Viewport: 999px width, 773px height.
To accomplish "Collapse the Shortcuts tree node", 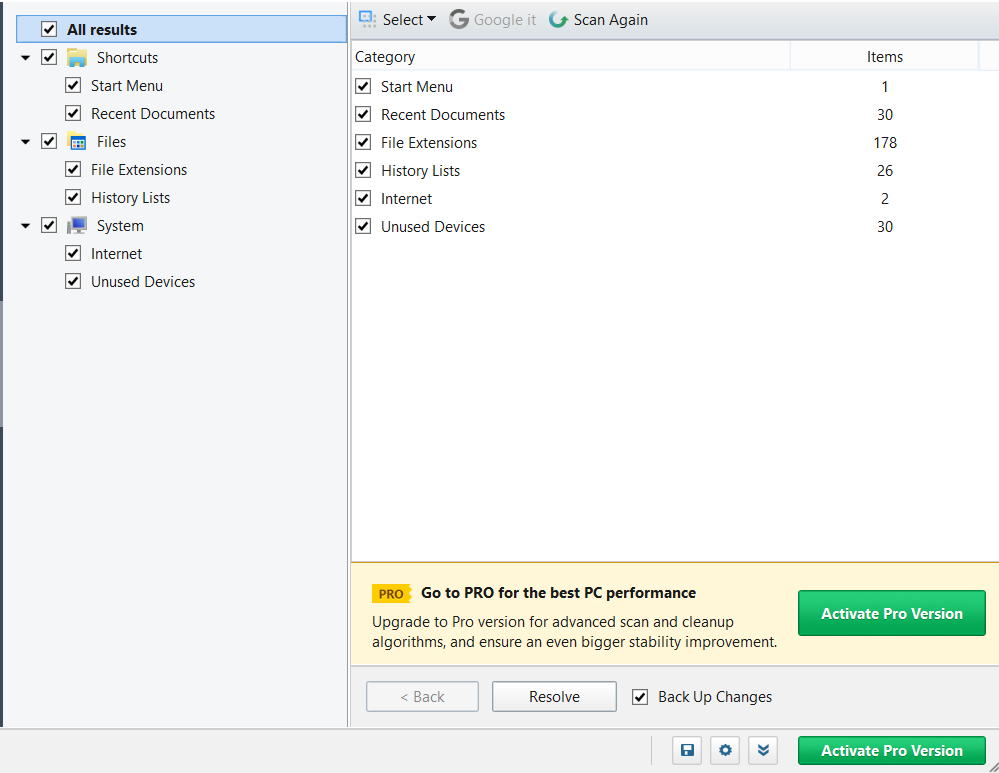I will tap(25, 58).
